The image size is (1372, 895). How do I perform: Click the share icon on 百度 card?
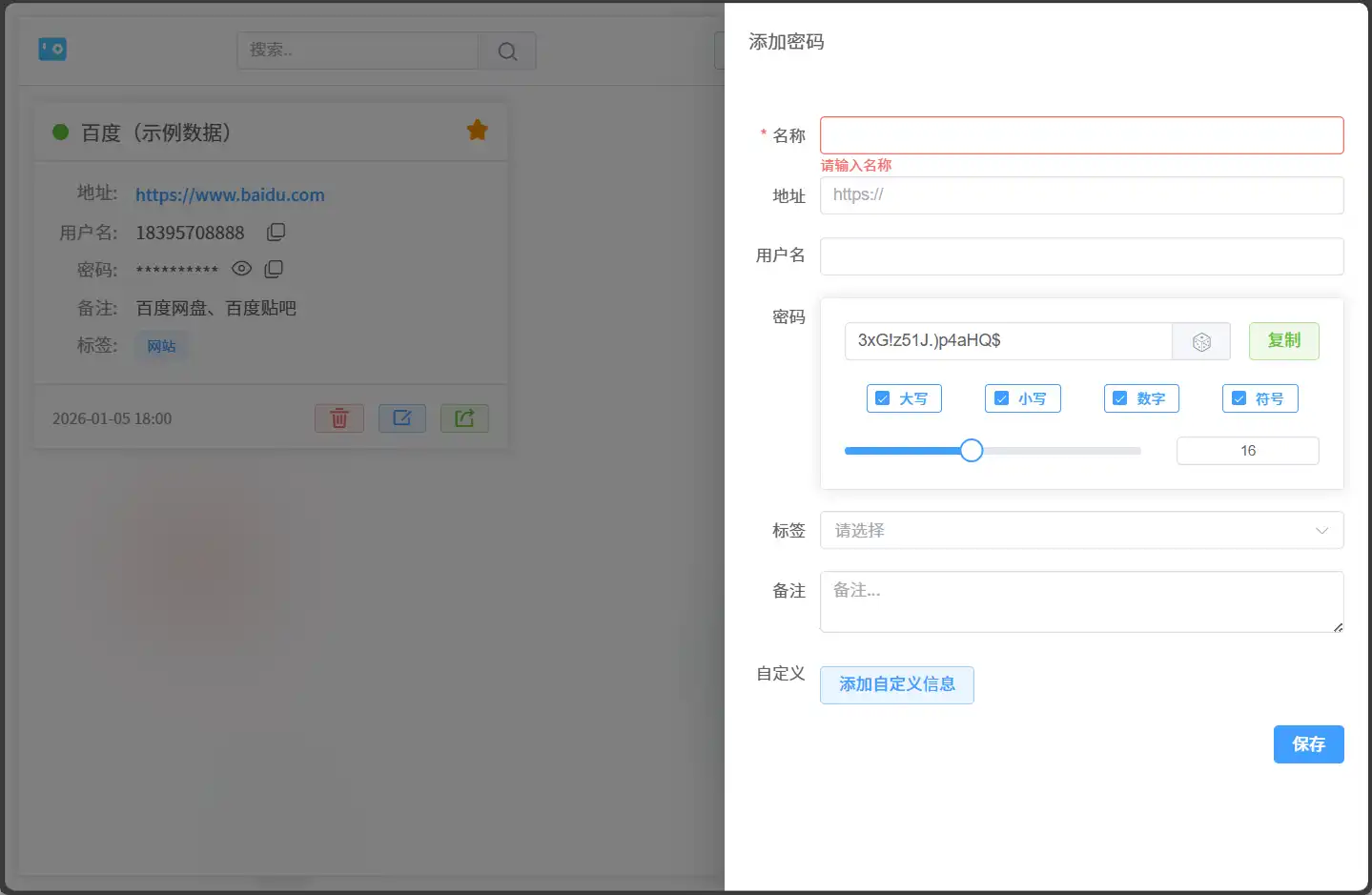click(464, 418)
